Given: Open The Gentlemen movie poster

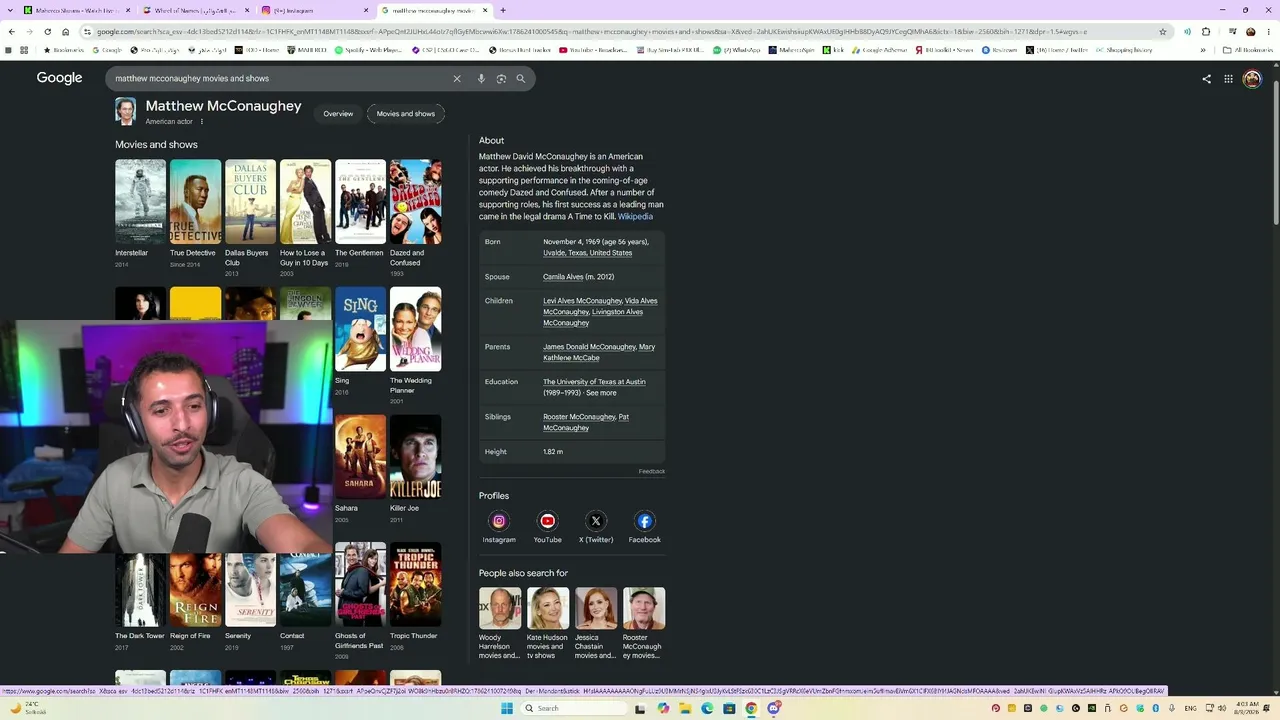Looking at the screenshot, I should [360, 202].
